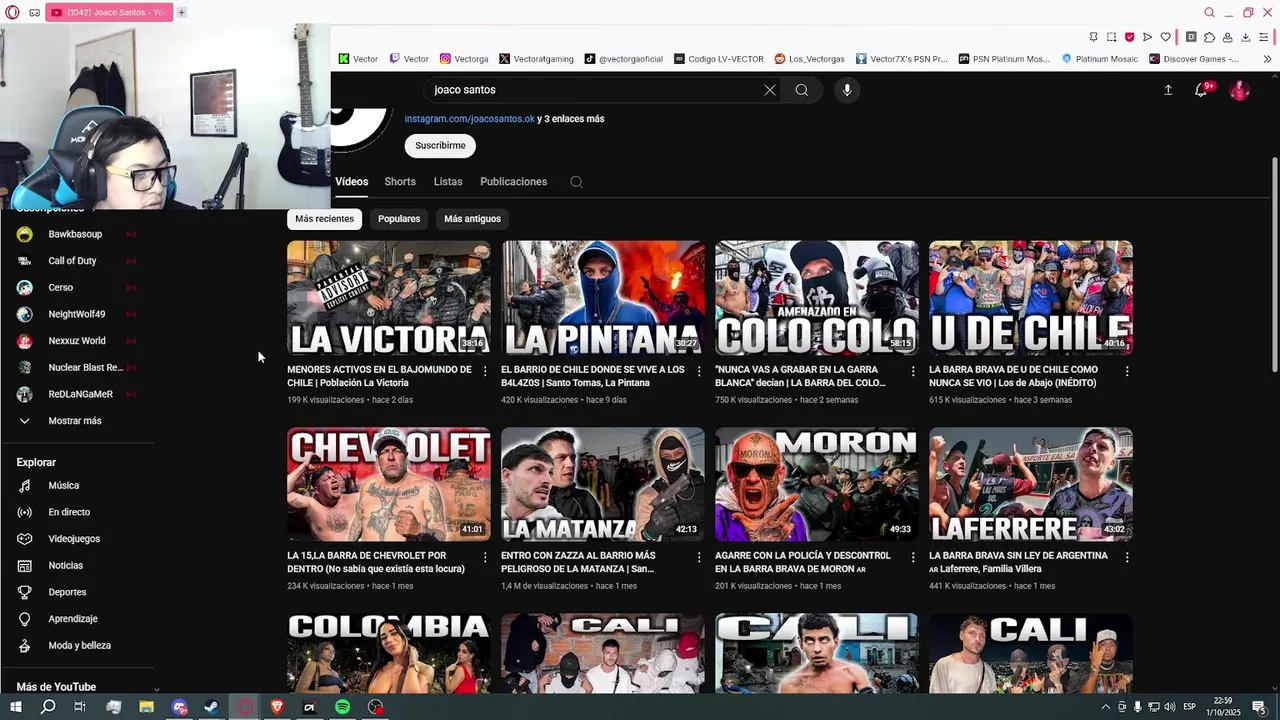Viewport: 1280px width, 720px height.
Task: Switch to the Vídeos channel tab
Action: 351,182
